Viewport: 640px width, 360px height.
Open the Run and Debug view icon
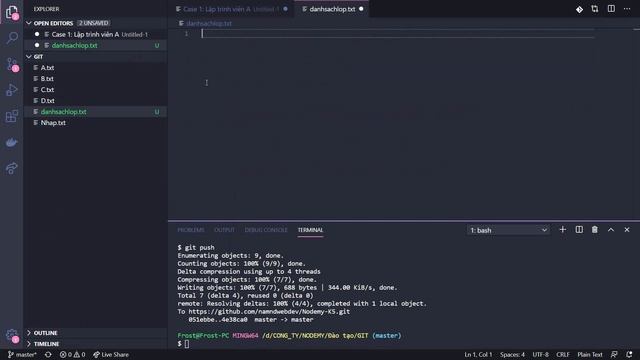[x=12, y=90]
